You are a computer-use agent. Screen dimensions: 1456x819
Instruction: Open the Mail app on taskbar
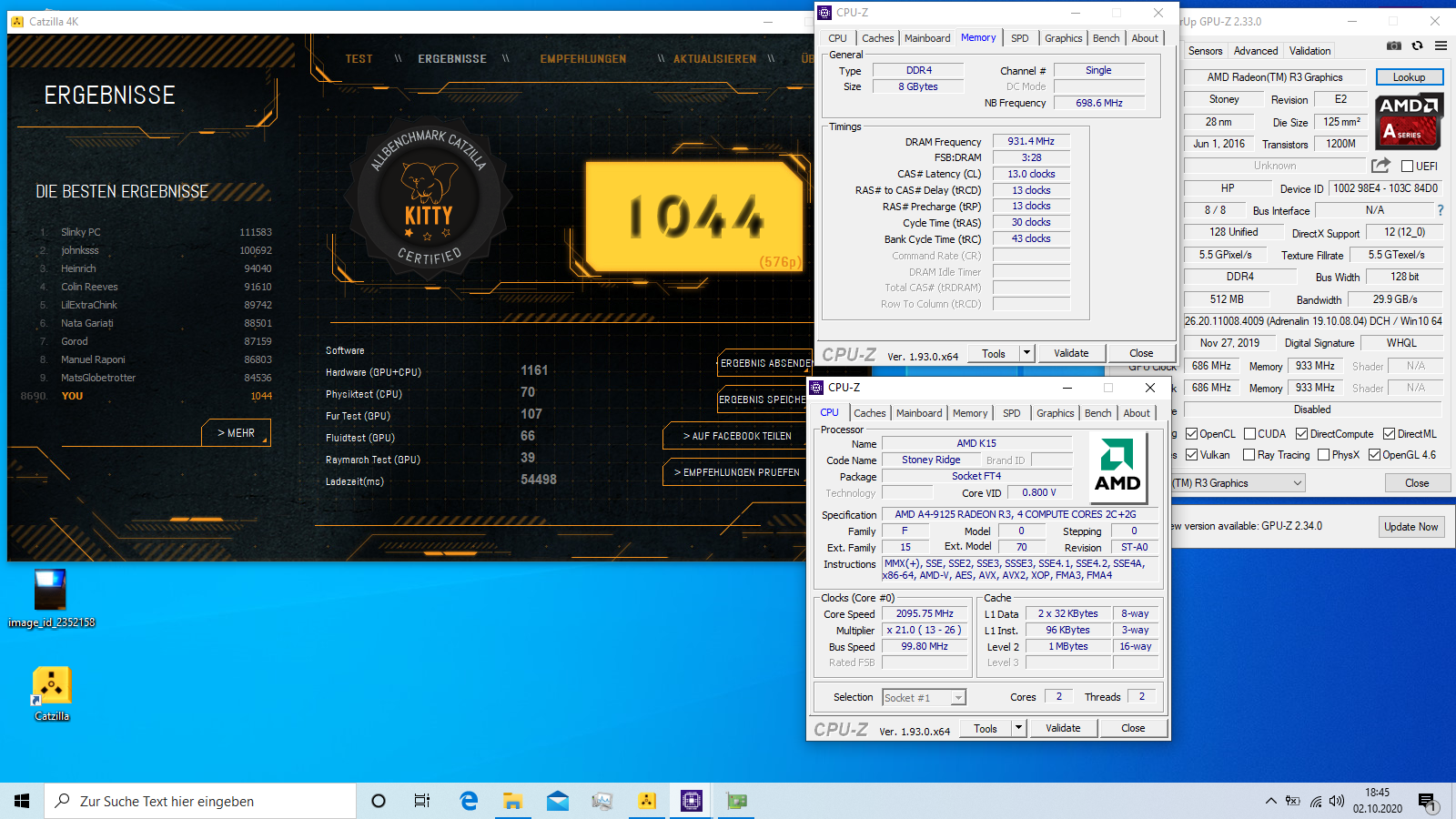click(558, 801)
